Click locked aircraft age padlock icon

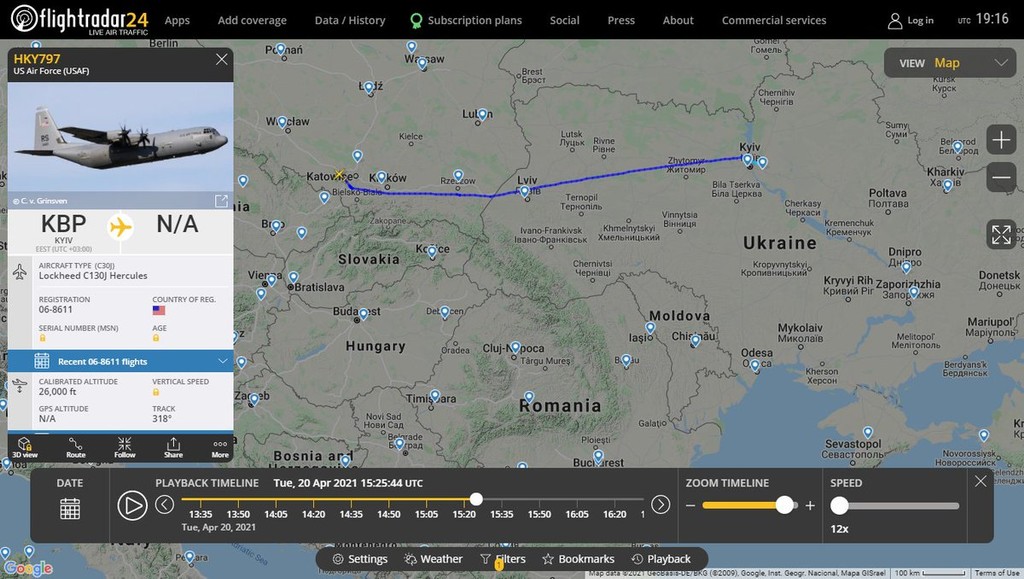156,338
